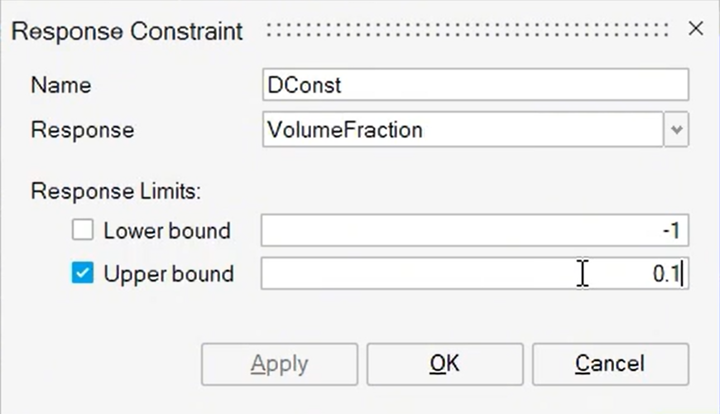Close the Response Constraint dialog with X
The width and height of the screenshot is (720, 414).
click(x=696, y=30)
